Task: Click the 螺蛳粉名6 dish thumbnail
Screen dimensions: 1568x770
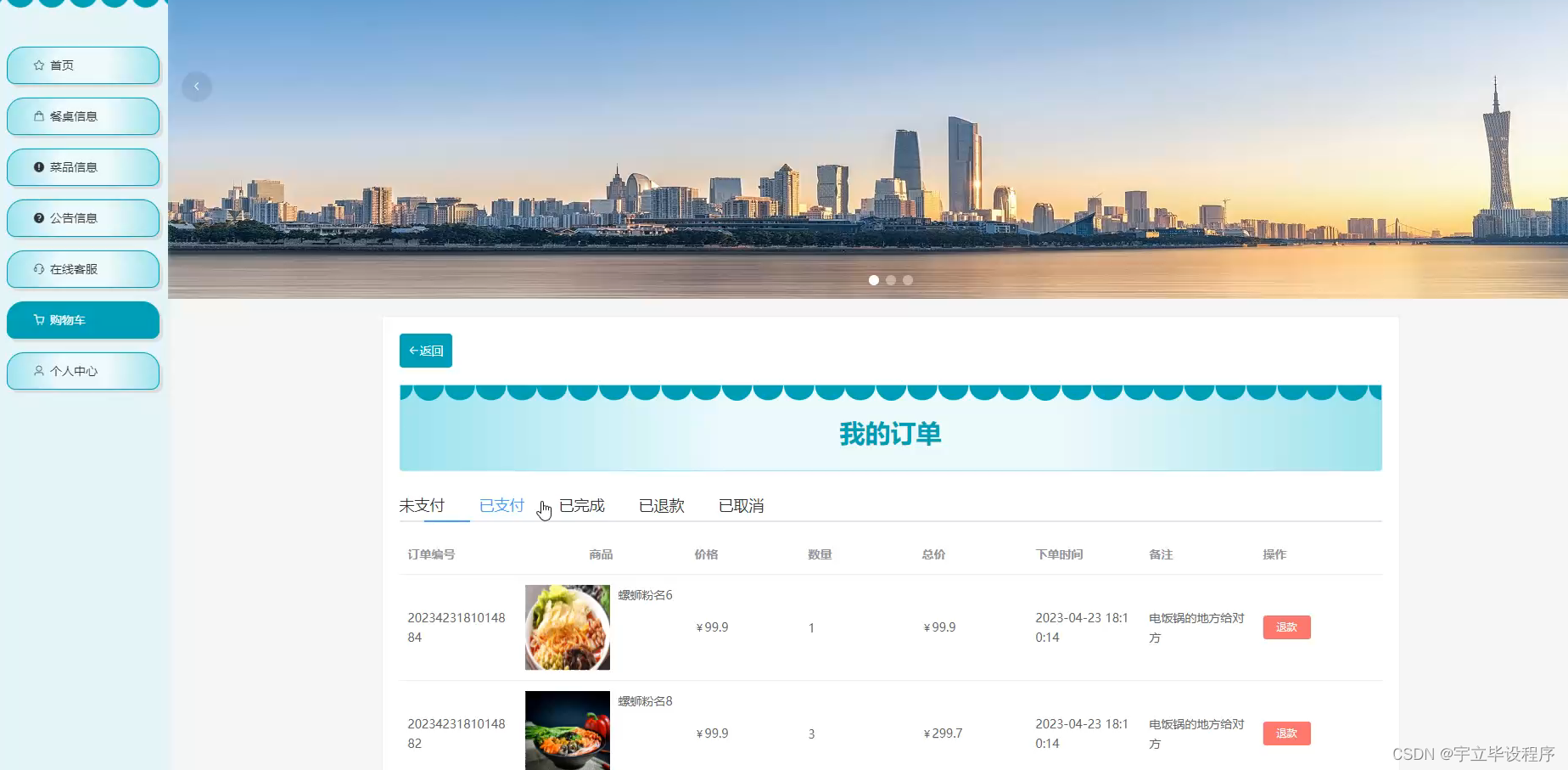Action: 567,627
